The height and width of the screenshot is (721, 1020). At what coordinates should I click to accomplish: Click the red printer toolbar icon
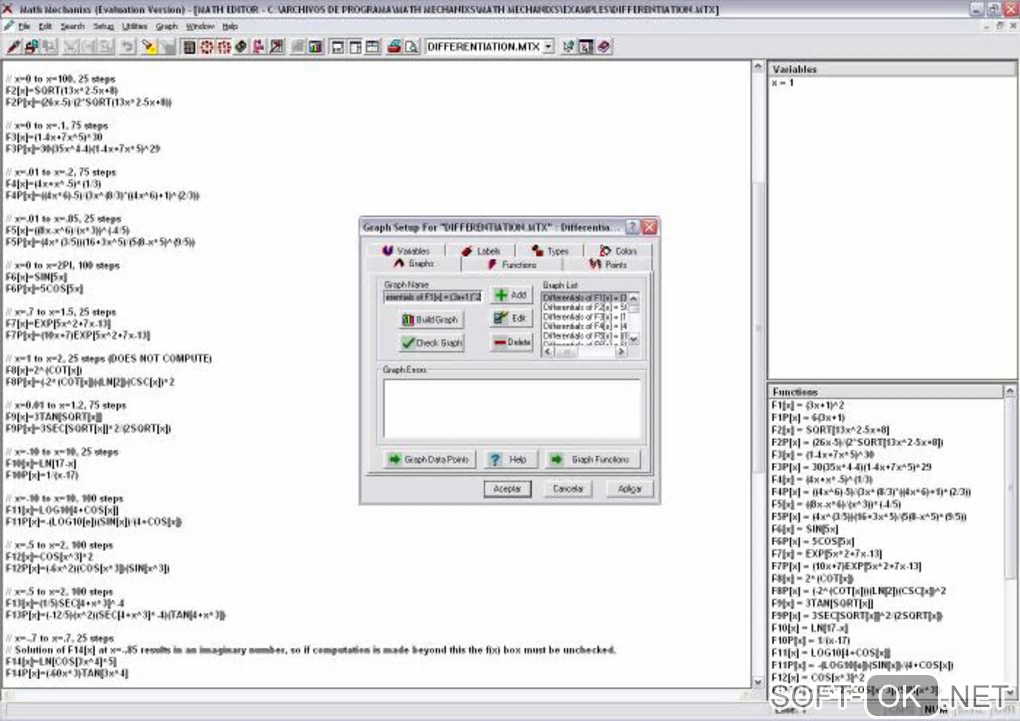pos(394,47)
